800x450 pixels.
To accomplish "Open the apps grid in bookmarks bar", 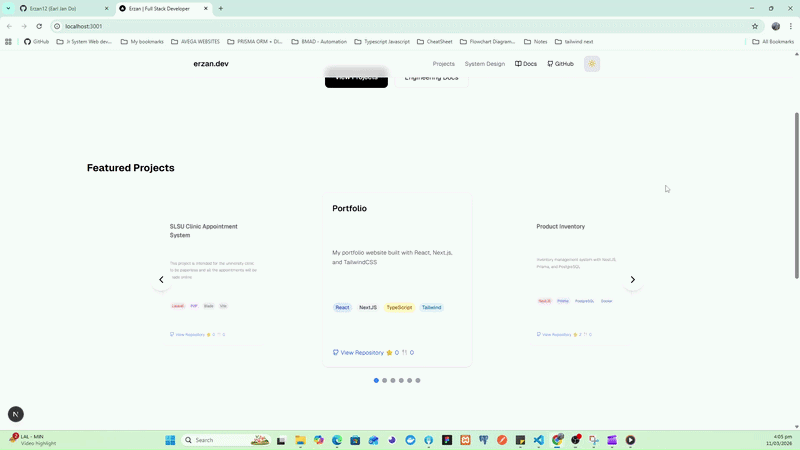I will (8, 42).
